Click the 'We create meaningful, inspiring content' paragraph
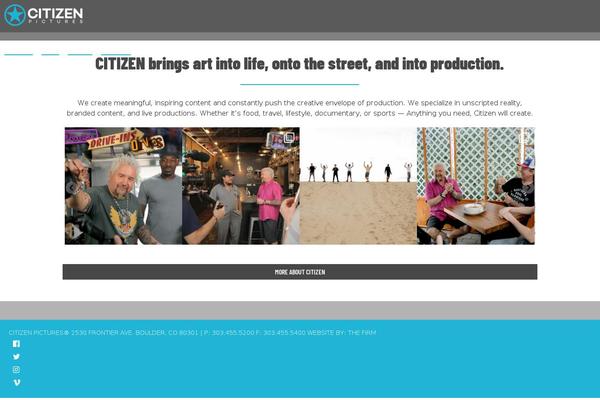The width and height of the screenshot is (600, 400). point(300,108)
